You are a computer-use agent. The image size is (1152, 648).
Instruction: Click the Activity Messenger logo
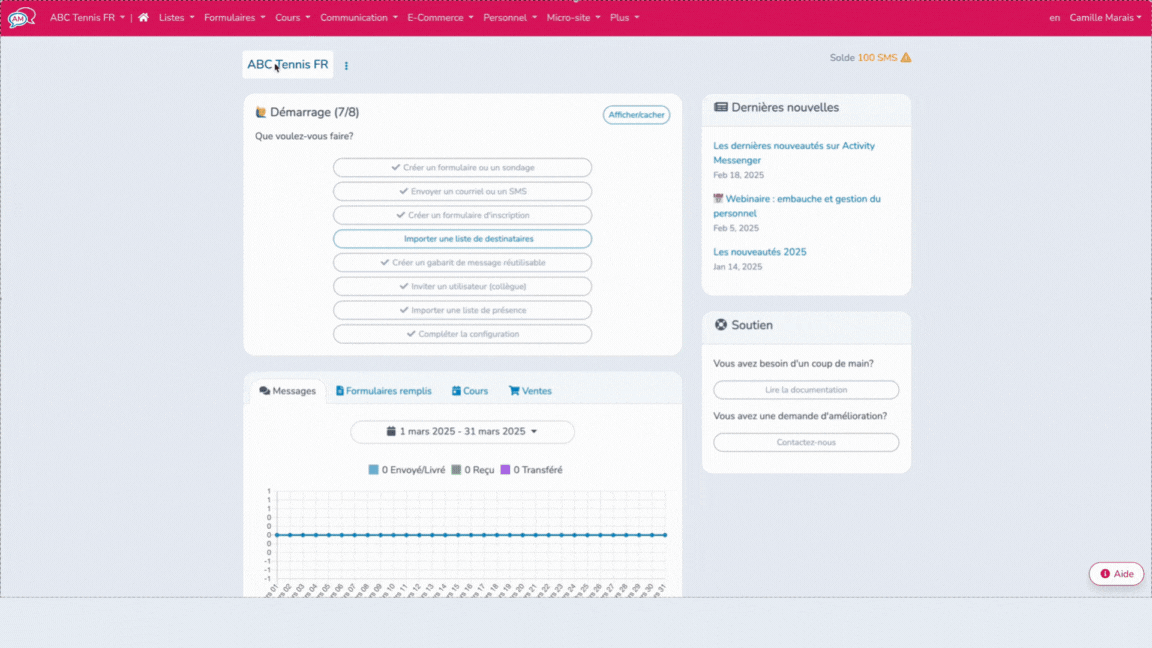click(20, 16)
